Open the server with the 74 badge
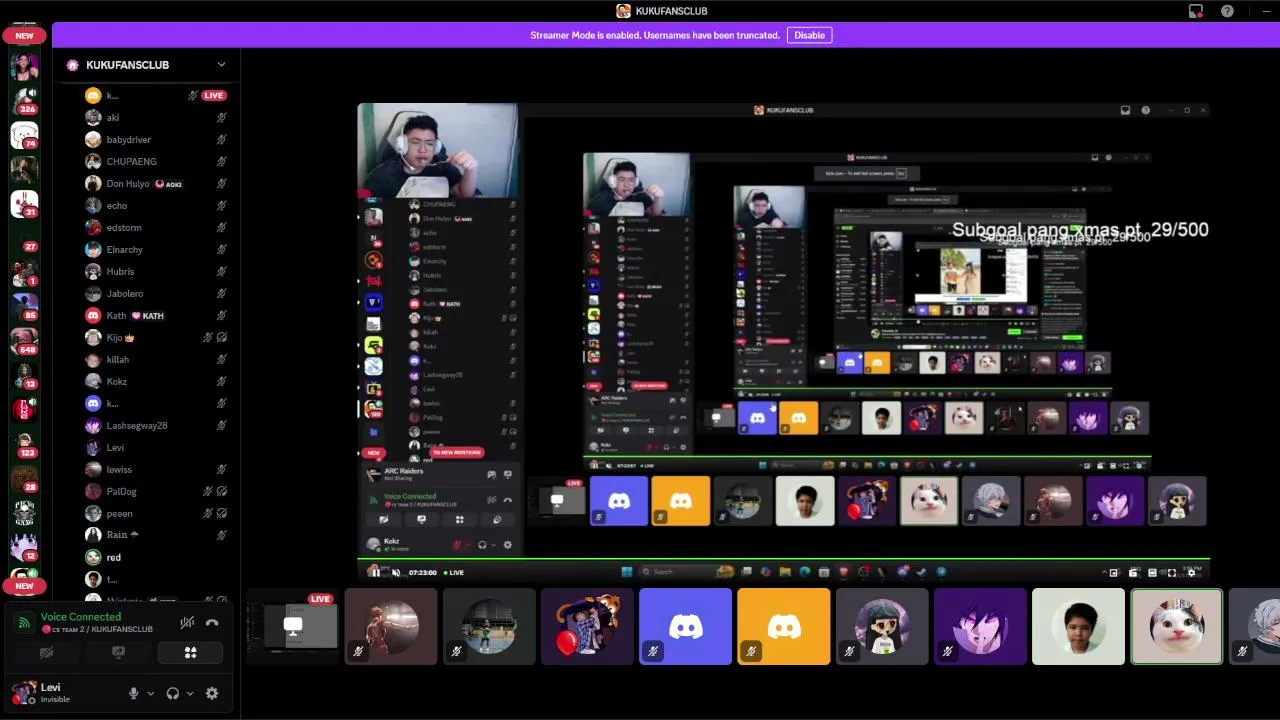 coord(24,134)
